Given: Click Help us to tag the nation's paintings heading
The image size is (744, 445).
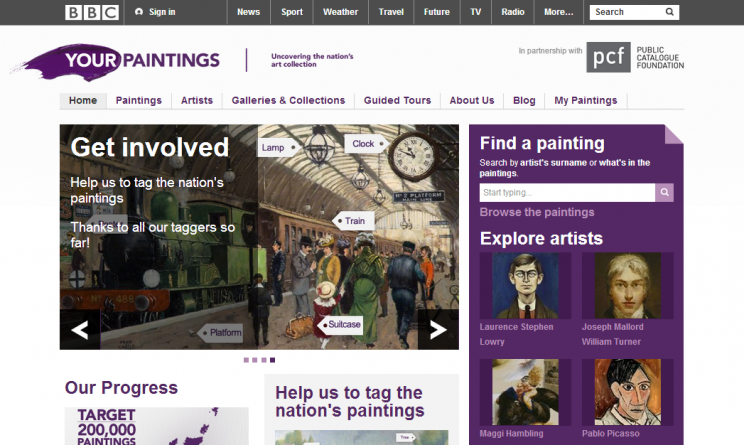Looking at the screenshot, I should tap(349, 401).
